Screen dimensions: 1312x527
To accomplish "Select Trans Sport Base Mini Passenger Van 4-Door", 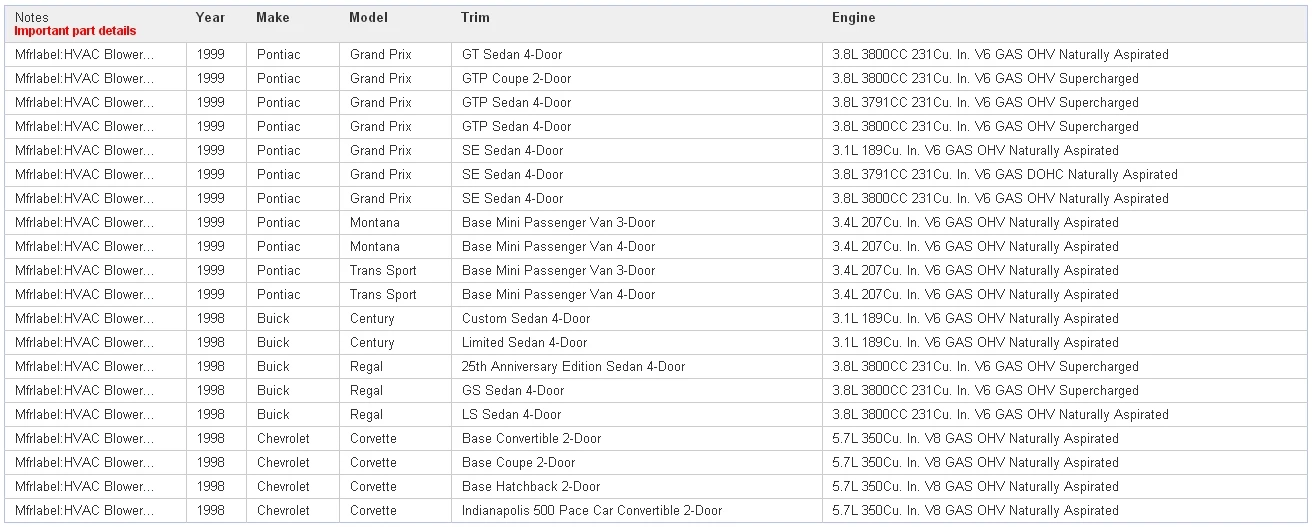I will pos(558,295).
